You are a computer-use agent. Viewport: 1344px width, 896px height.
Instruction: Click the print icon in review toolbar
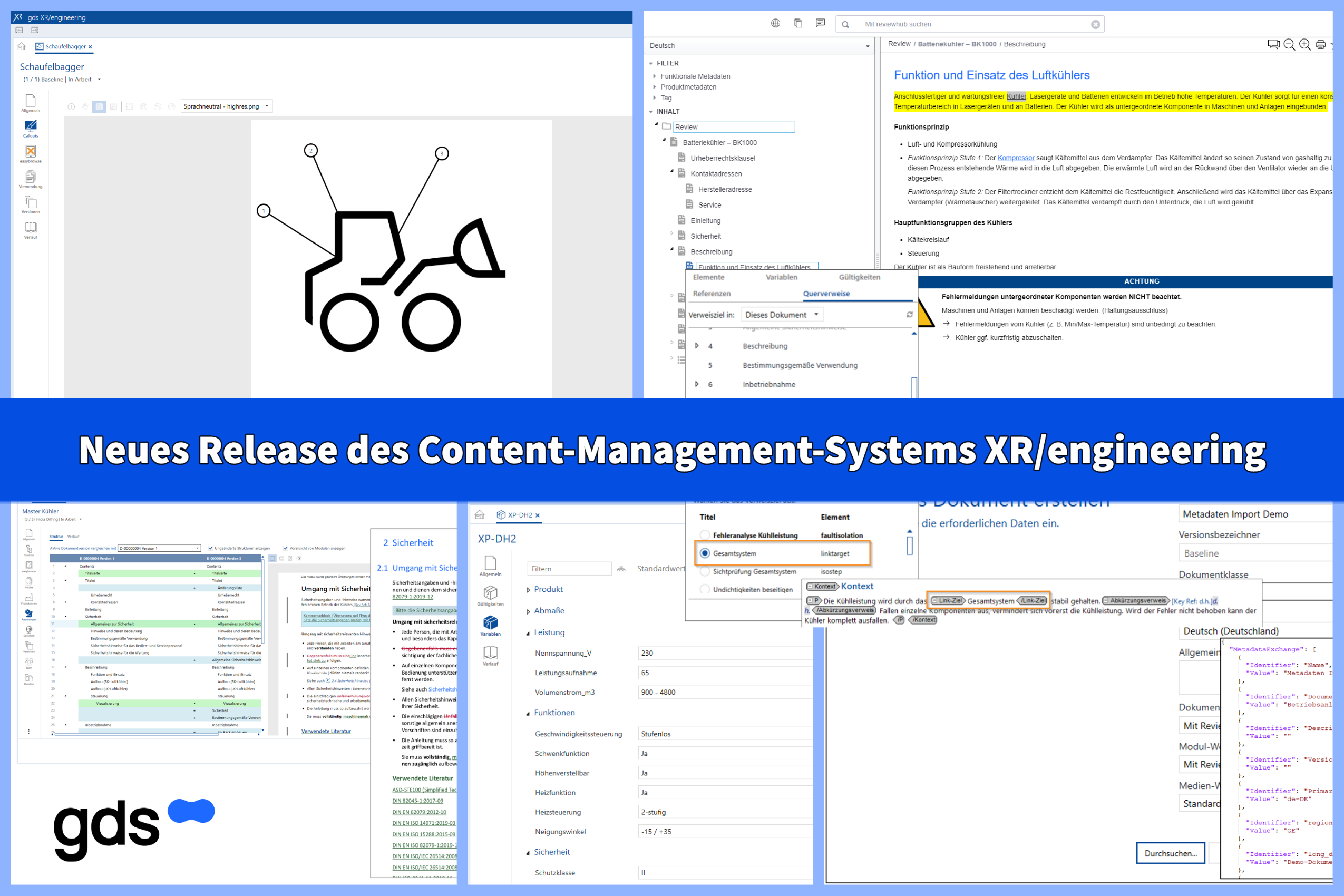[x=1321, y=45]
